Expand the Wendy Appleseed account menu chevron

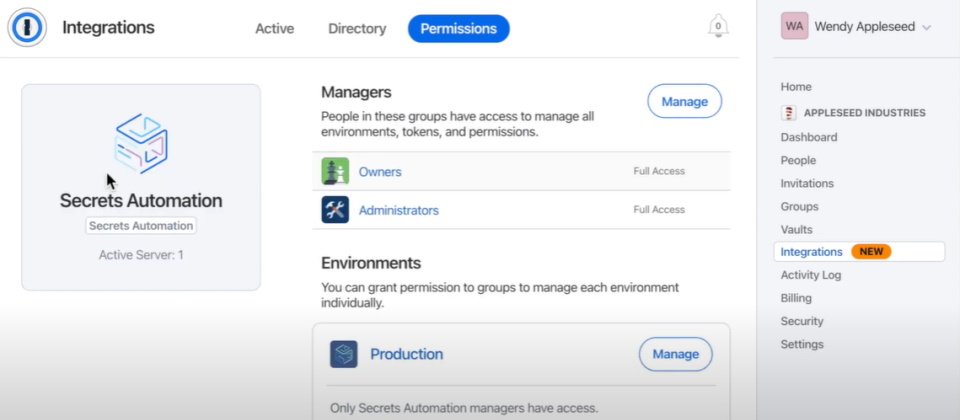tap(926, 28)
